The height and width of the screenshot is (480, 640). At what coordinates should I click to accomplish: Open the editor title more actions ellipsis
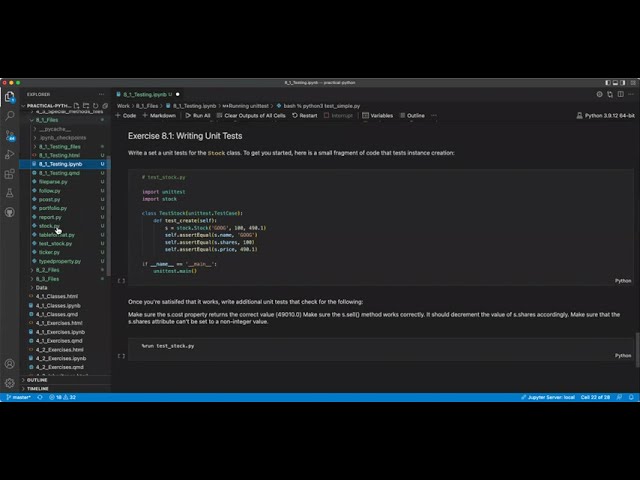coord(631,94)
